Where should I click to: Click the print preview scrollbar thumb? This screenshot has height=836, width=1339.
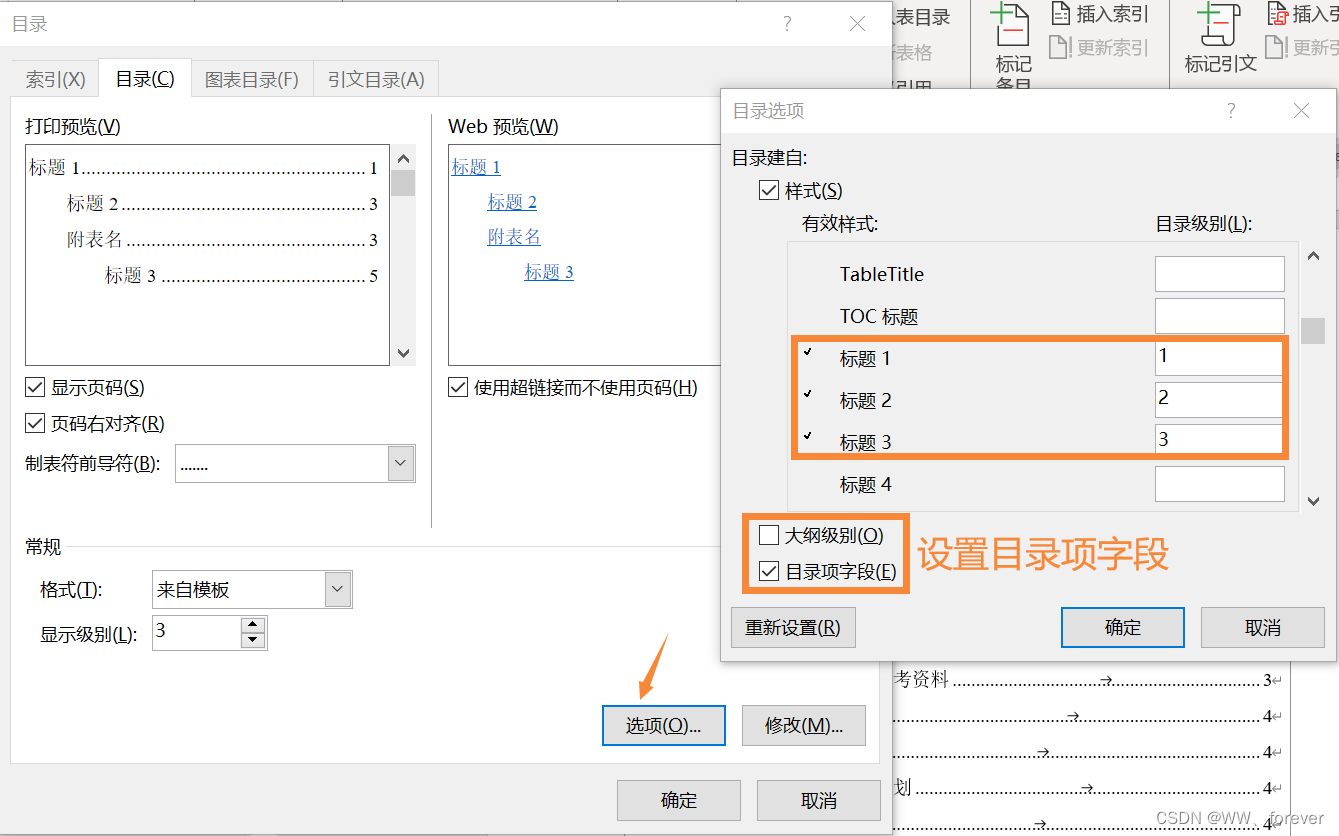[403, 183]
